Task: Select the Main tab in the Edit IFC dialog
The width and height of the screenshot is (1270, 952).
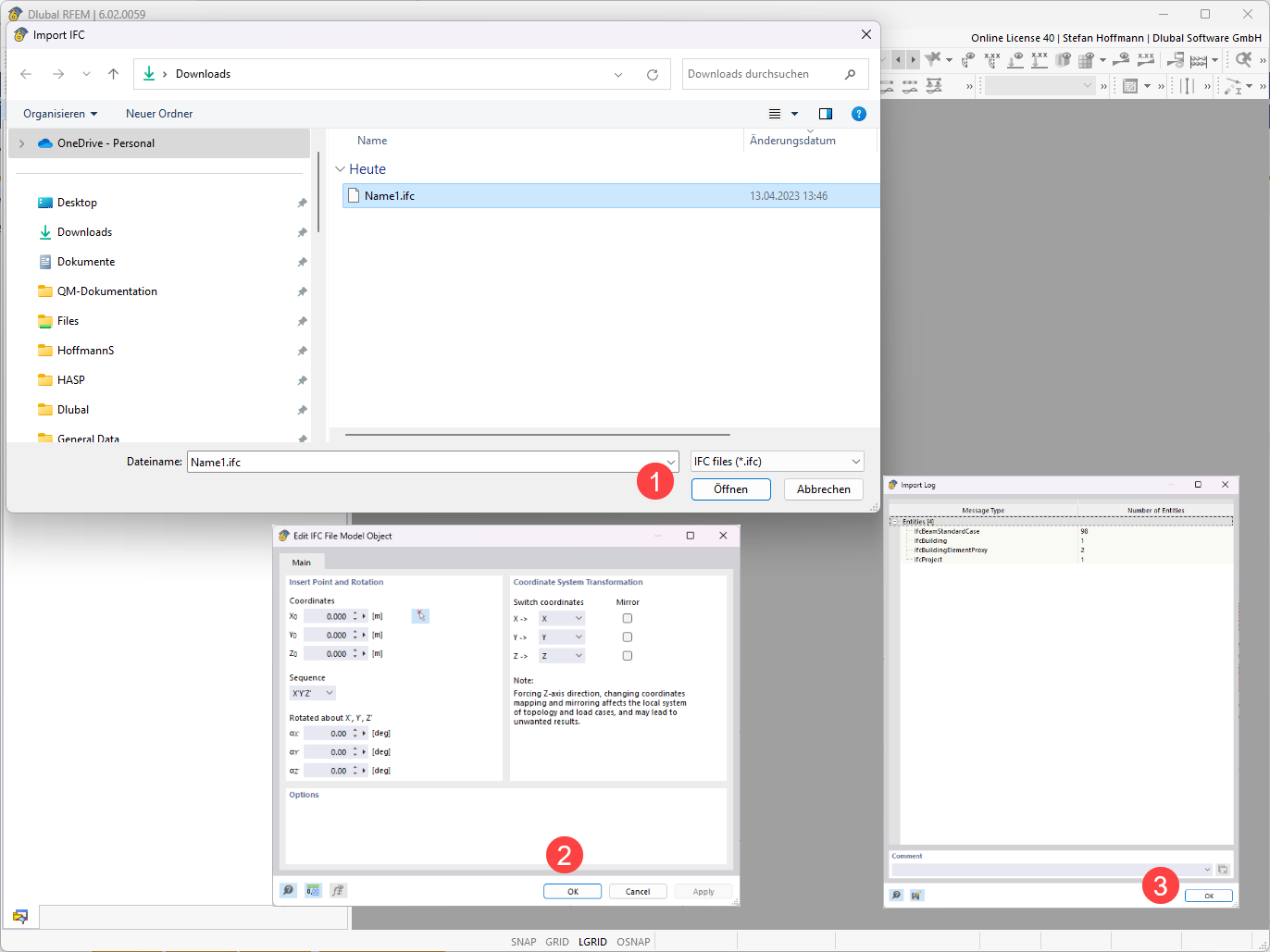Action: (301, 563)
